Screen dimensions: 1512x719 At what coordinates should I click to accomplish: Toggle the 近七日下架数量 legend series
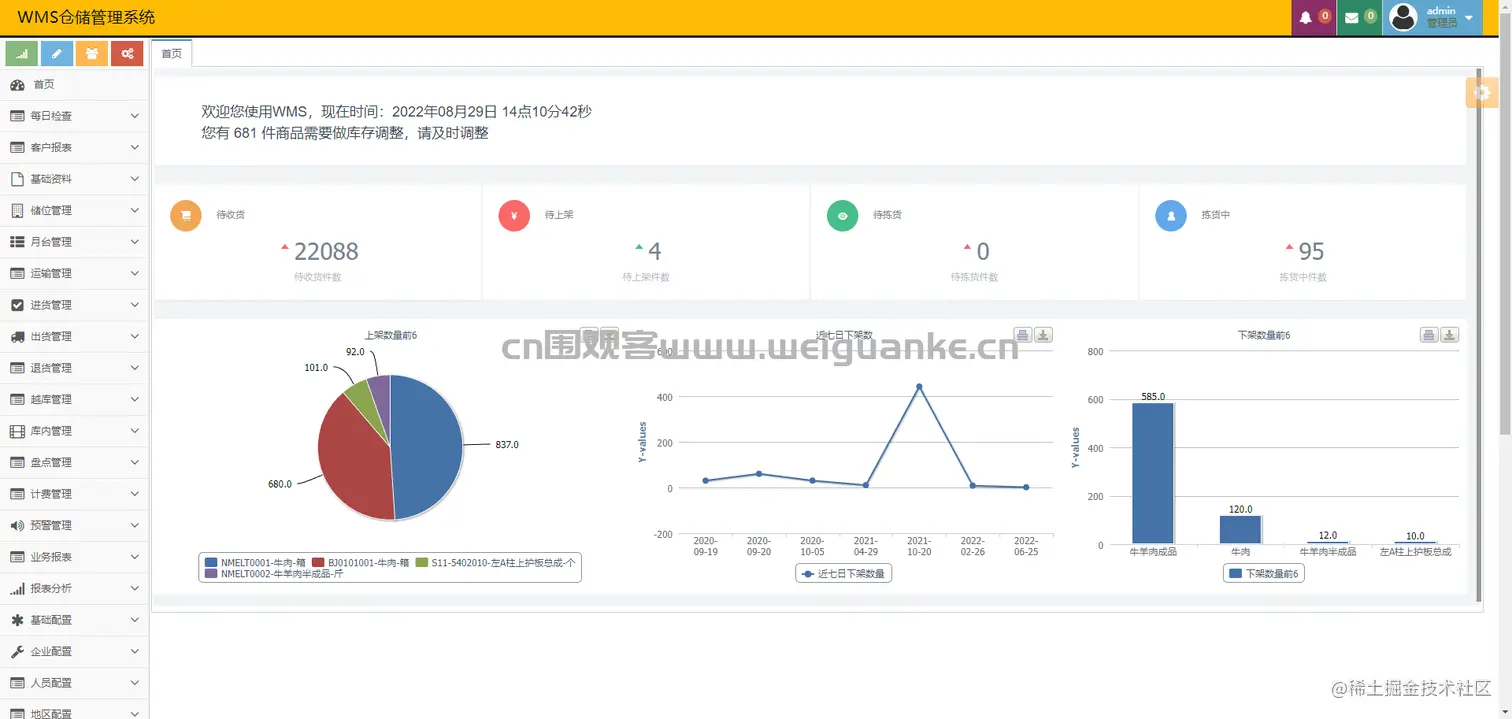[x=843, y=573]
